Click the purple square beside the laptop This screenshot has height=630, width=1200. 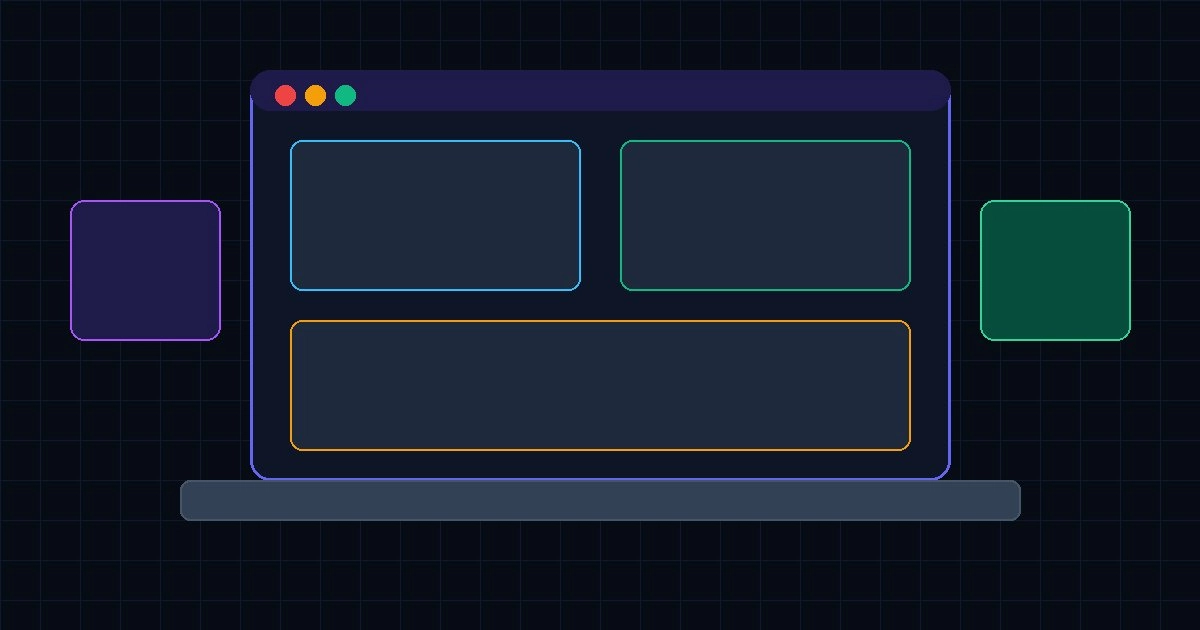point(145,270)
